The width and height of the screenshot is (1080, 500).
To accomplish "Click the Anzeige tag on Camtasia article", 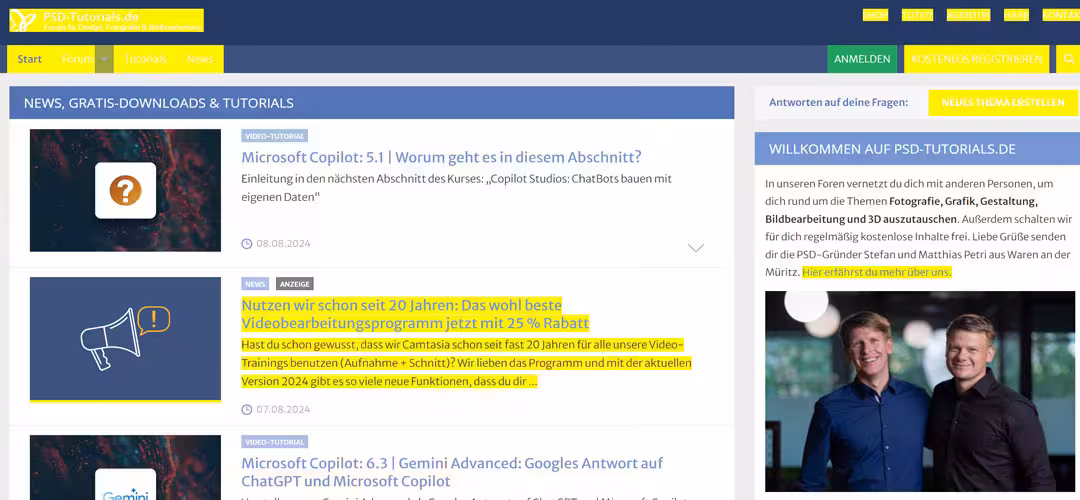I will click(x=295, y=284).
